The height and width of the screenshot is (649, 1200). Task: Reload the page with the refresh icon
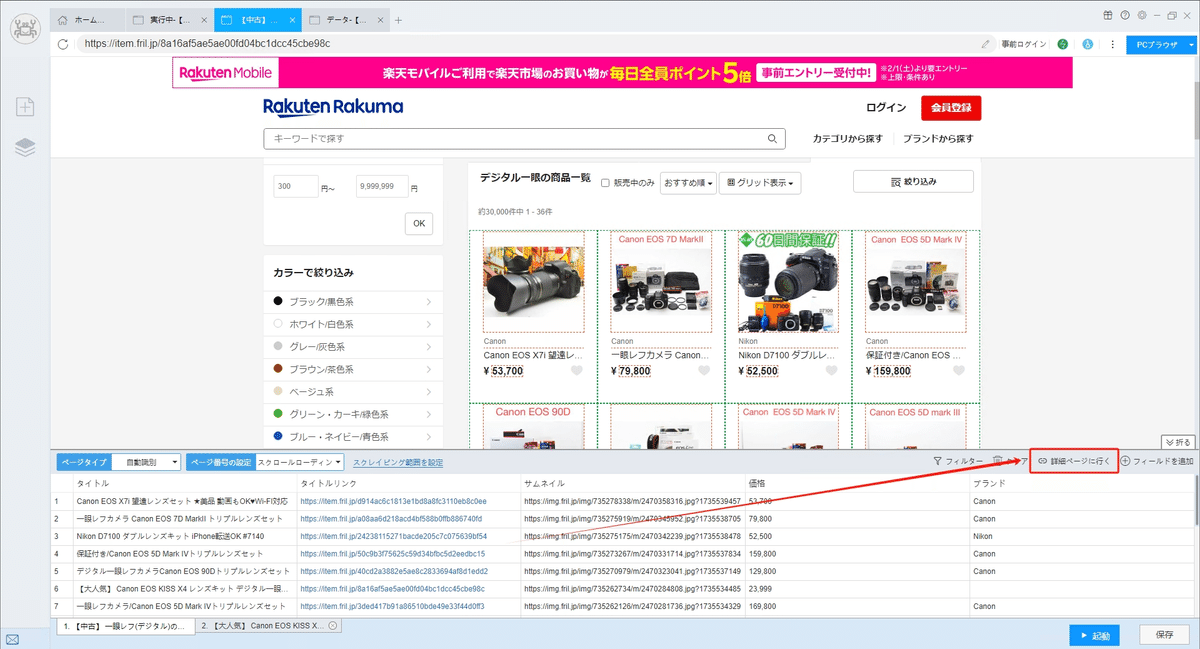coord(64,44)
